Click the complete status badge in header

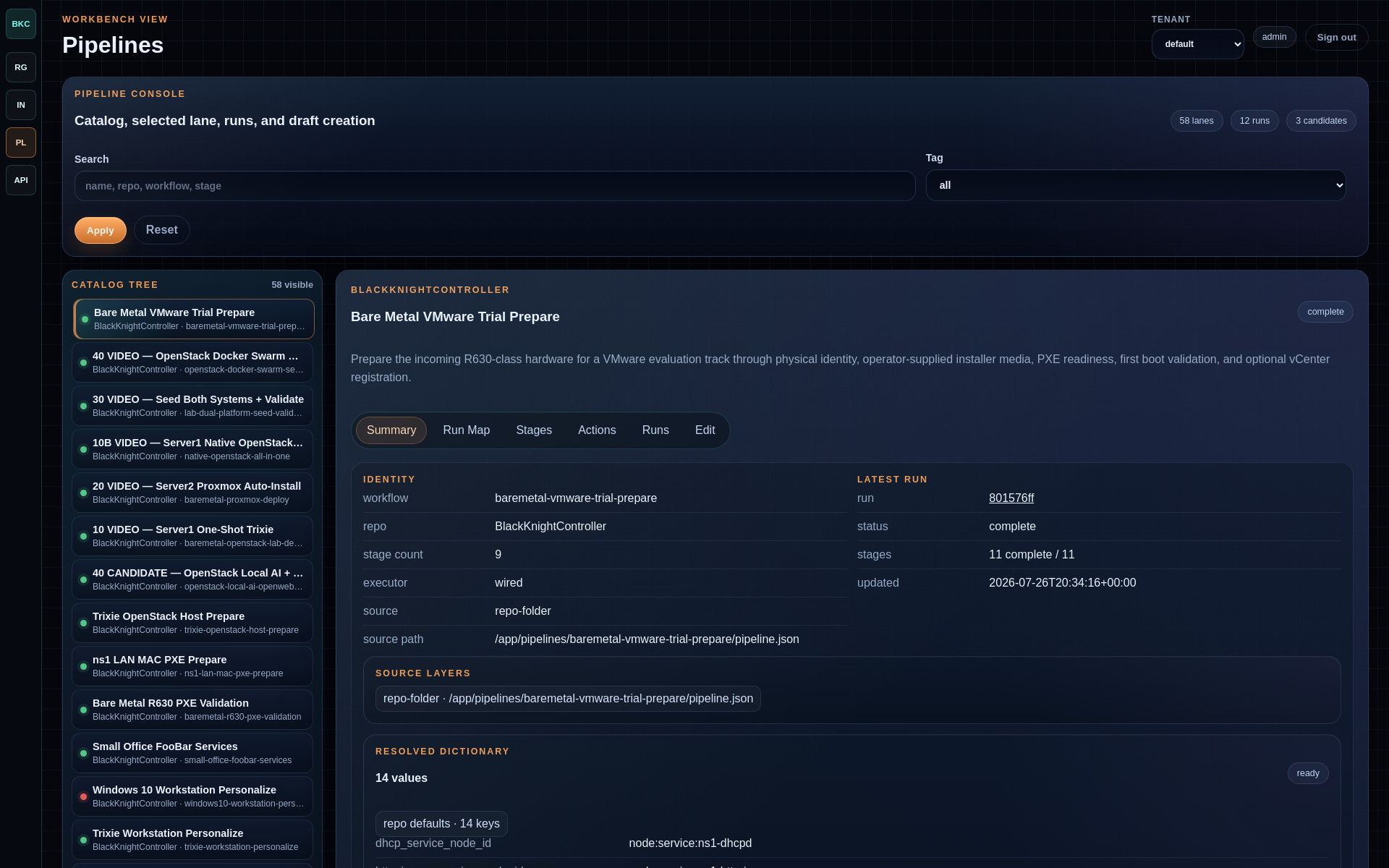[1325, 312]
